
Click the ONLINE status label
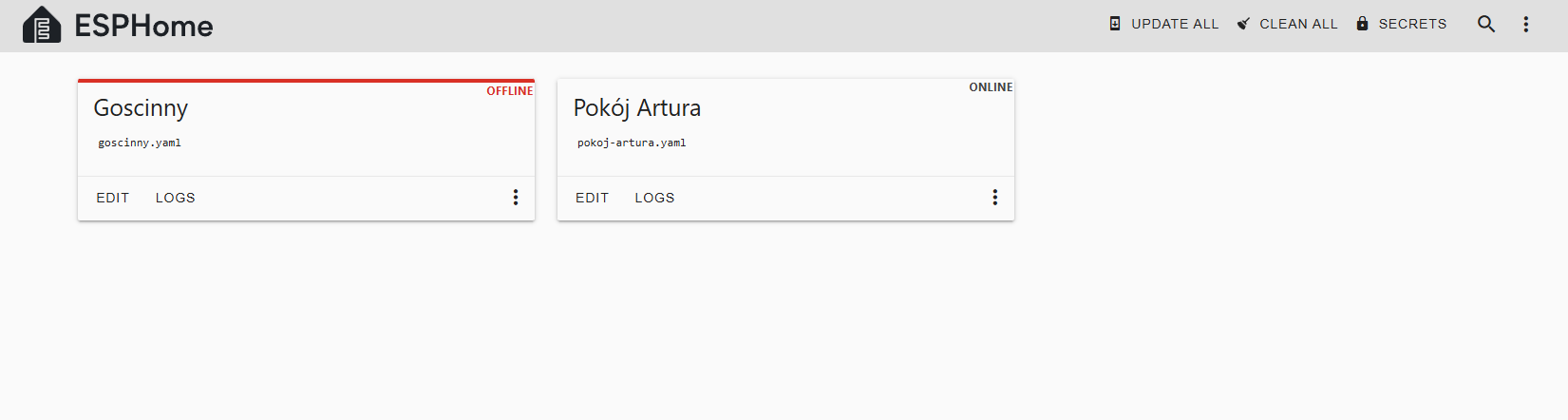point(991,87)
